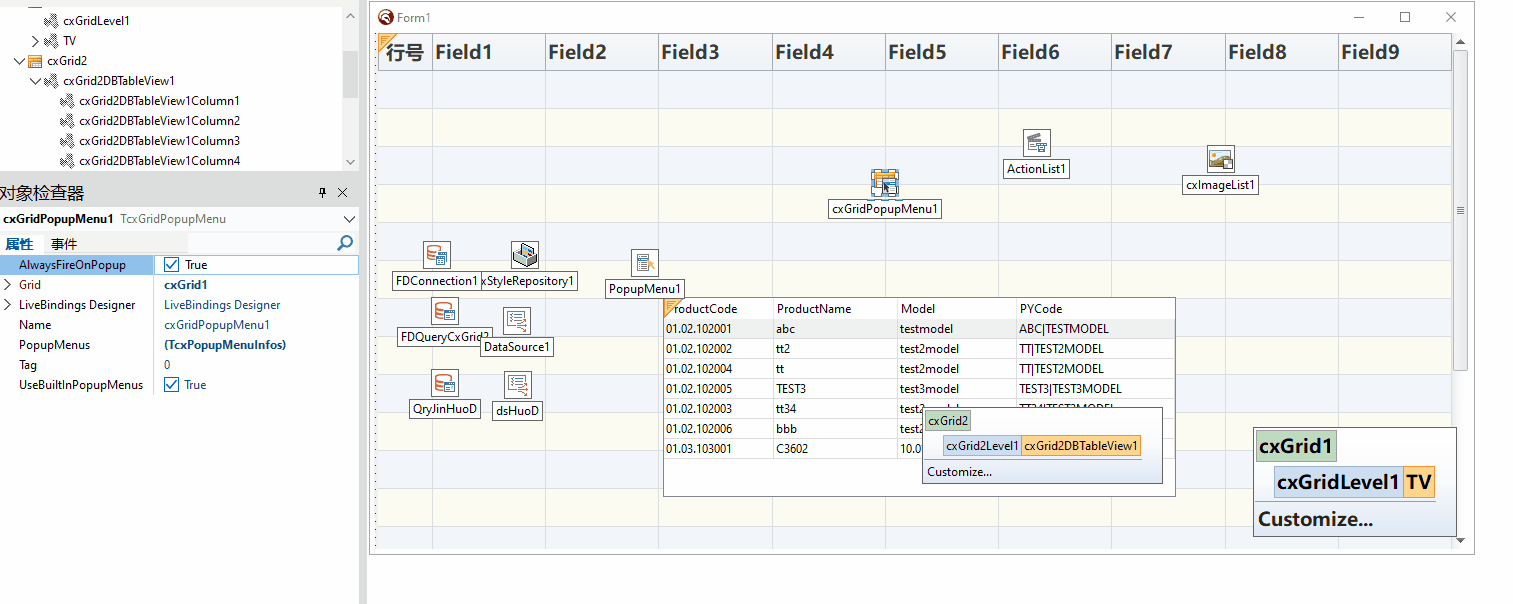
Task: Click the cxStyleRepository1 component icon
Action: coord(524,255)
